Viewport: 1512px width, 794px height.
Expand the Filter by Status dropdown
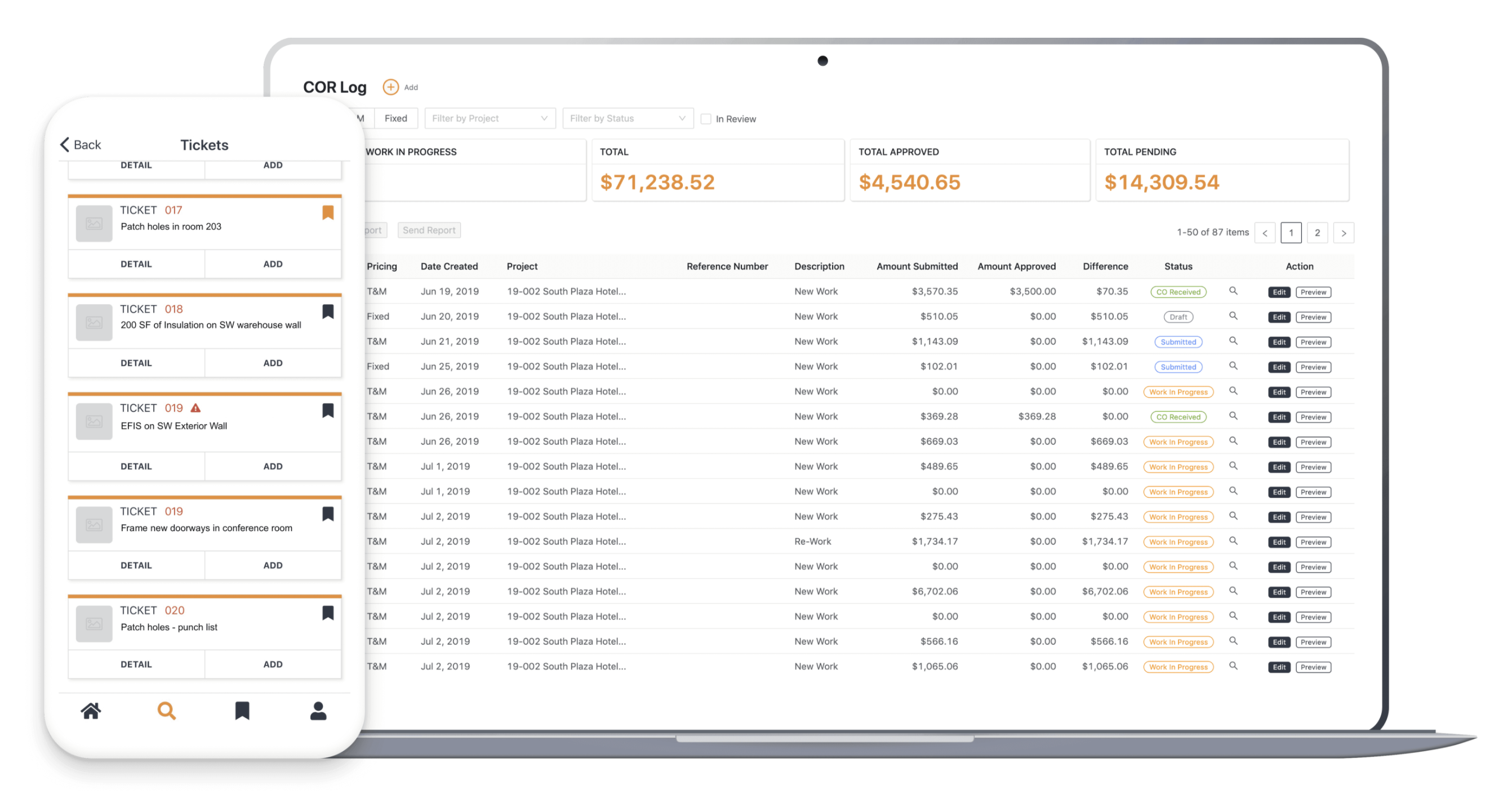(x=628, y=119)
